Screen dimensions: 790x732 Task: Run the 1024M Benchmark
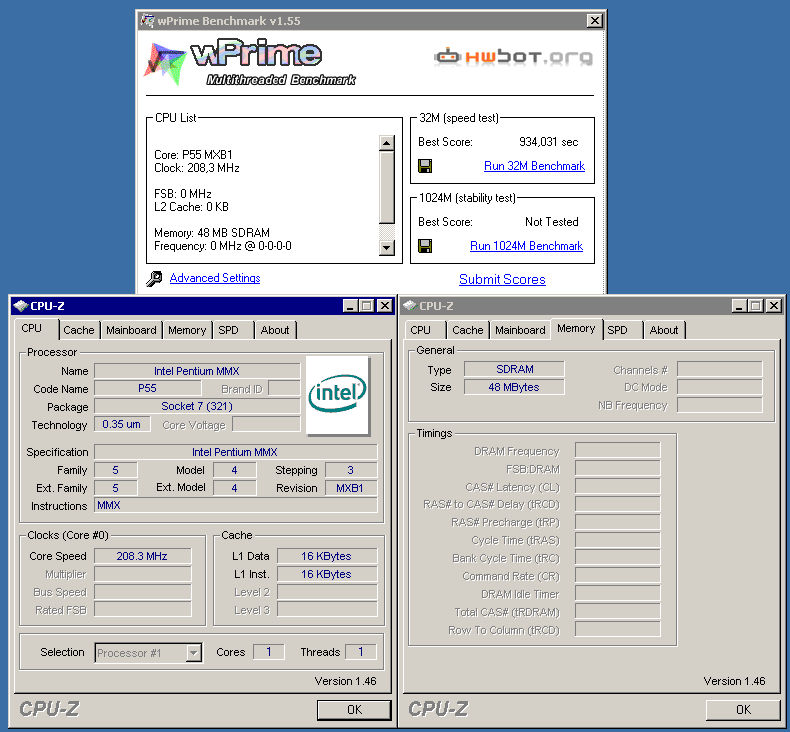tap(526, 246)
